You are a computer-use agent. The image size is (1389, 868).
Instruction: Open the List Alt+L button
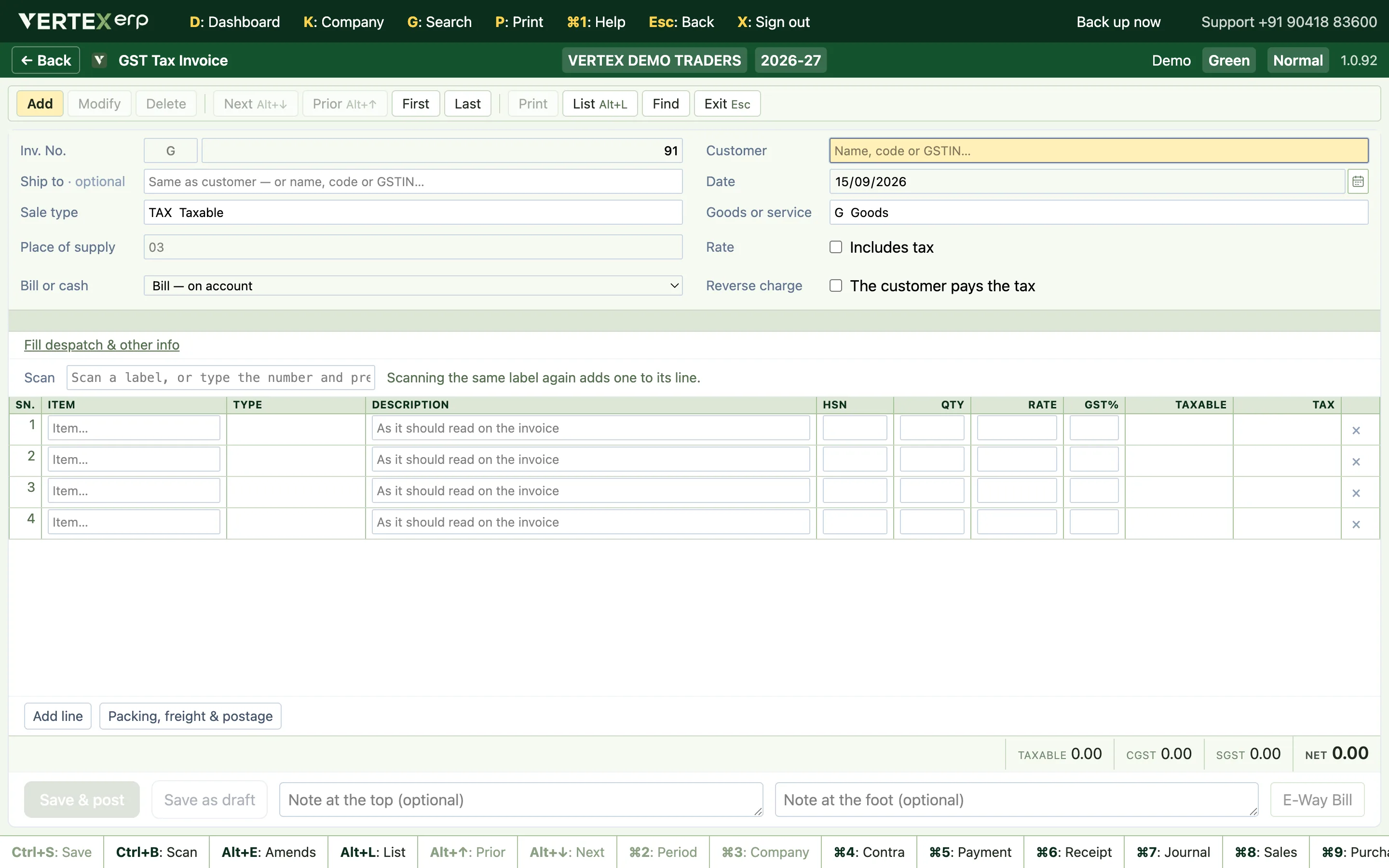pyautogui.click(x=600, y=103)
